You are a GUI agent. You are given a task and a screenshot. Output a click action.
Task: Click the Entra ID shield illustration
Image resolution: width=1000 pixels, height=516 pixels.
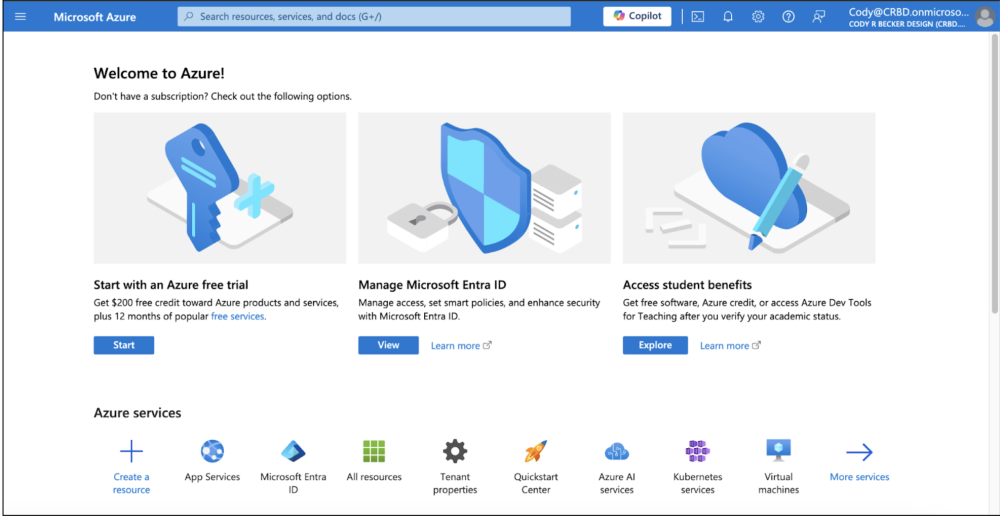[485, 188]
